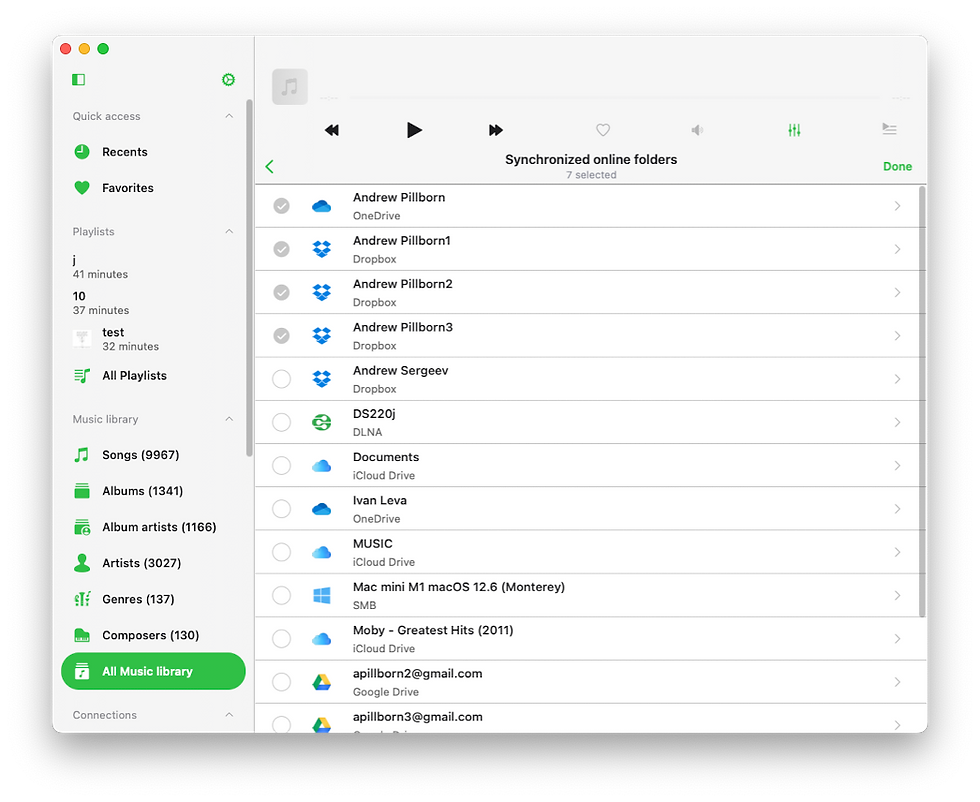This screenshot has width=980, height=802.
Task: Collapse the Playlists section
Action: pyautogui.click(x=229, y=231)
